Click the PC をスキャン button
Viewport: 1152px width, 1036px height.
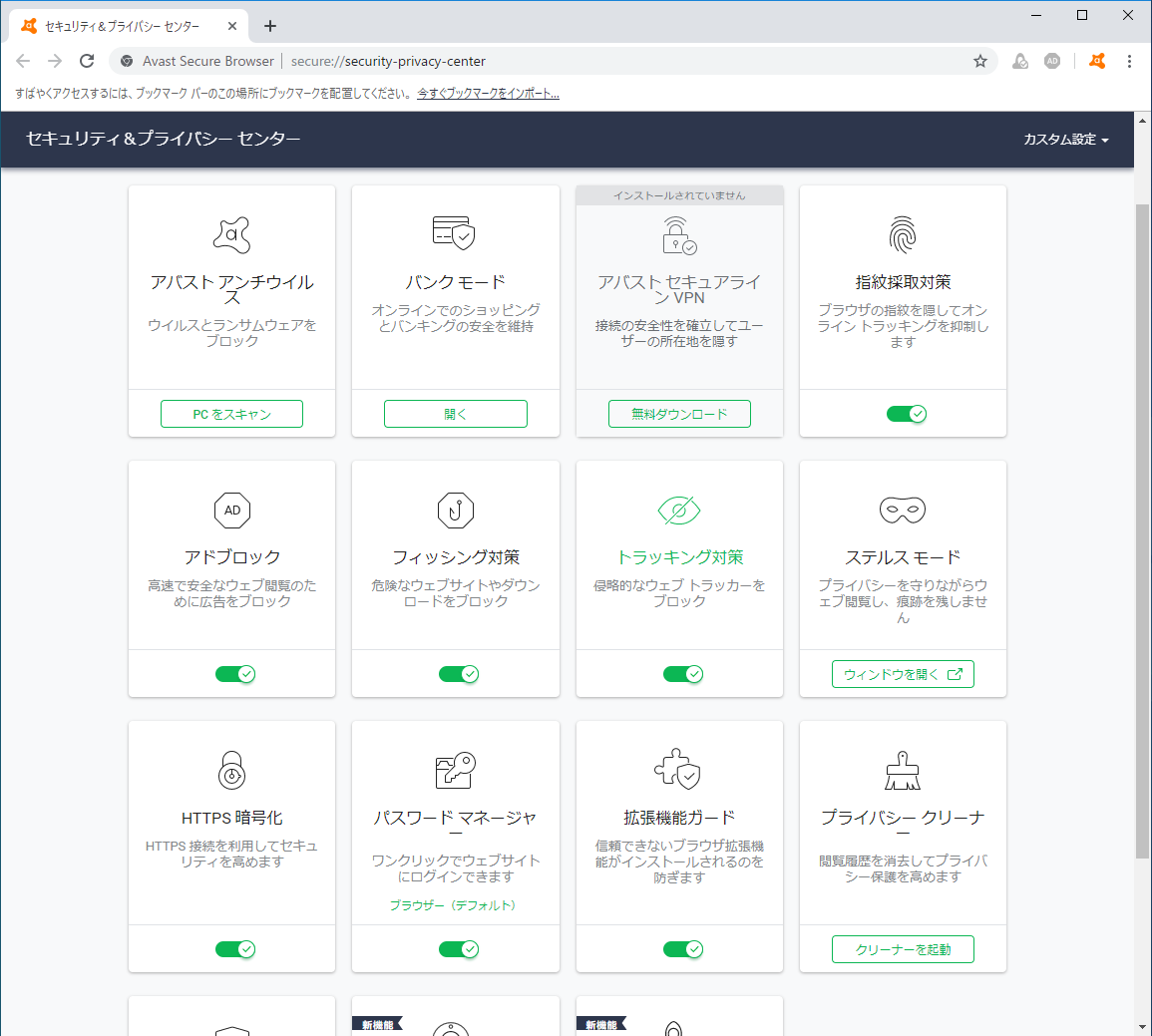pos(231,414)
